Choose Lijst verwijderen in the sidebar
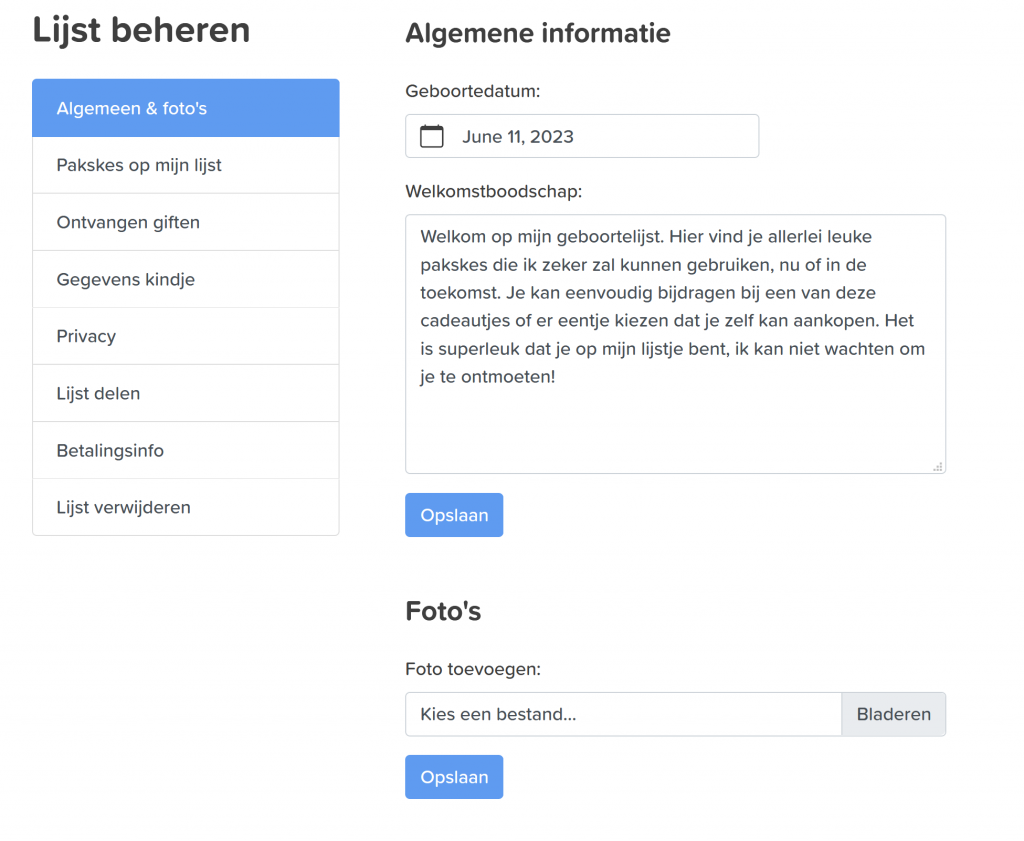Screen dimensions: 1024x841 coord(185,507)
